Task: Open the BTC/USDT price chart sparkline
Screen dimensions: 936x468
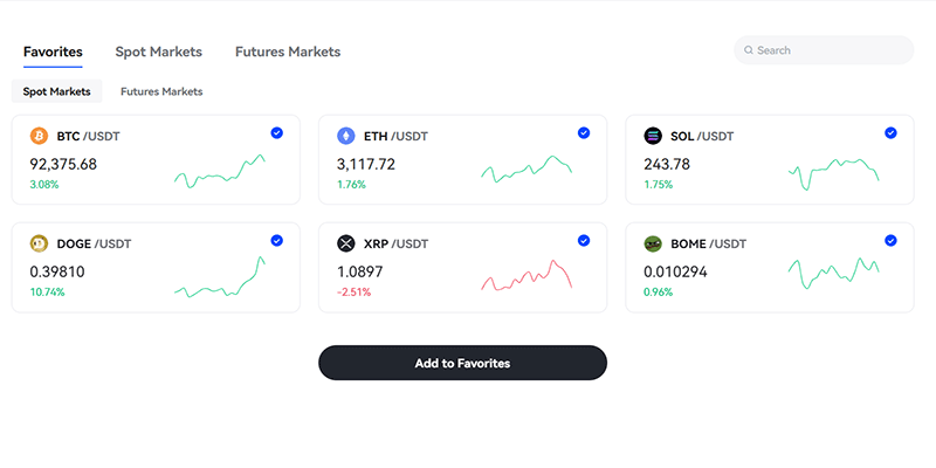Action: coord(220,172)
